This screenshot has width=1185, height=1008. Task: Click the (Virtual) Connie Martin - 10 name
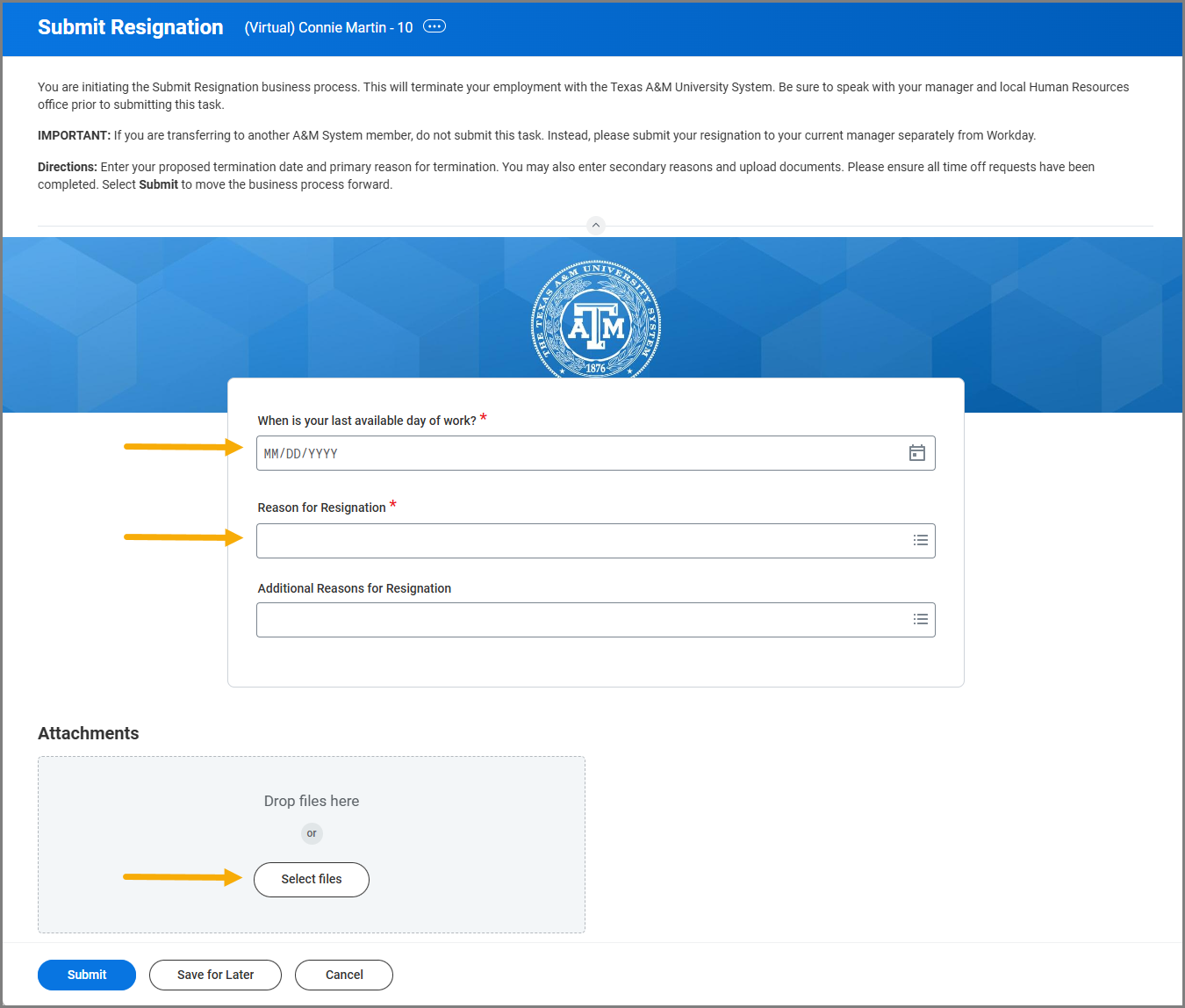pyautogui.click(x=328, y=27)
